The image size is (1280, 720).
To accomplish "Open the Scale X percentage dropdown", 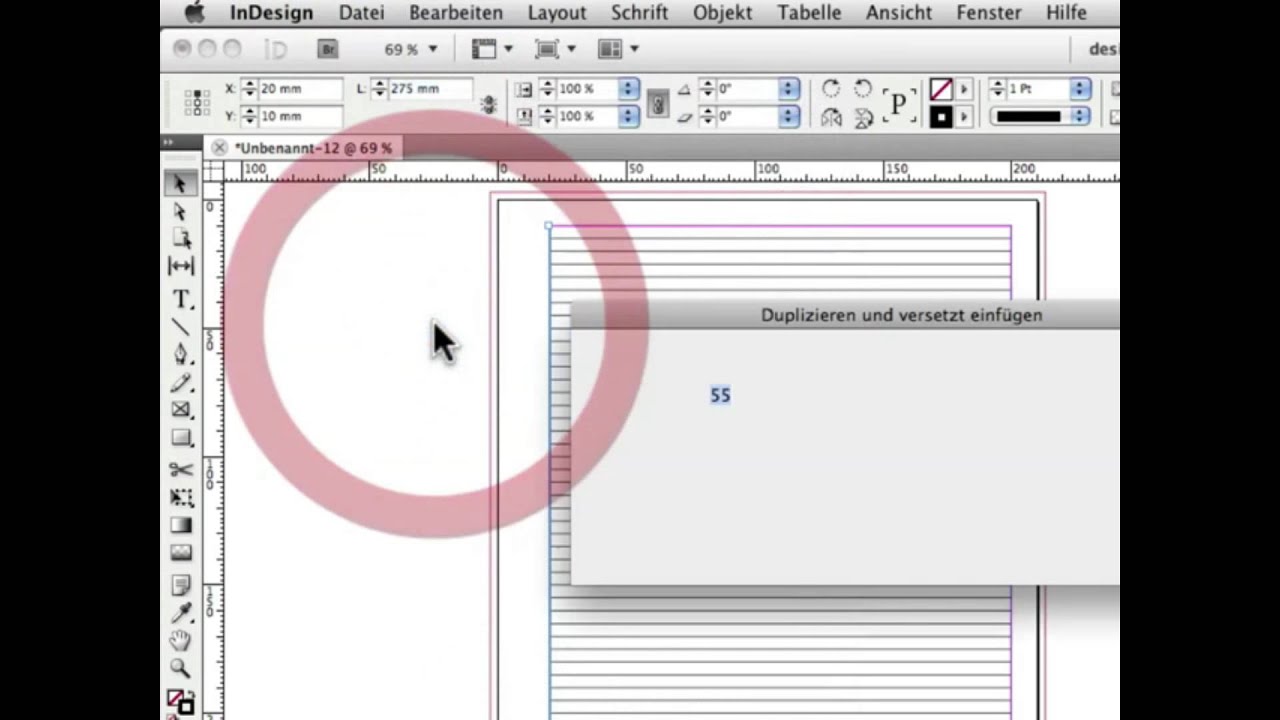I will pyautogui.click(x=628, y=89).
